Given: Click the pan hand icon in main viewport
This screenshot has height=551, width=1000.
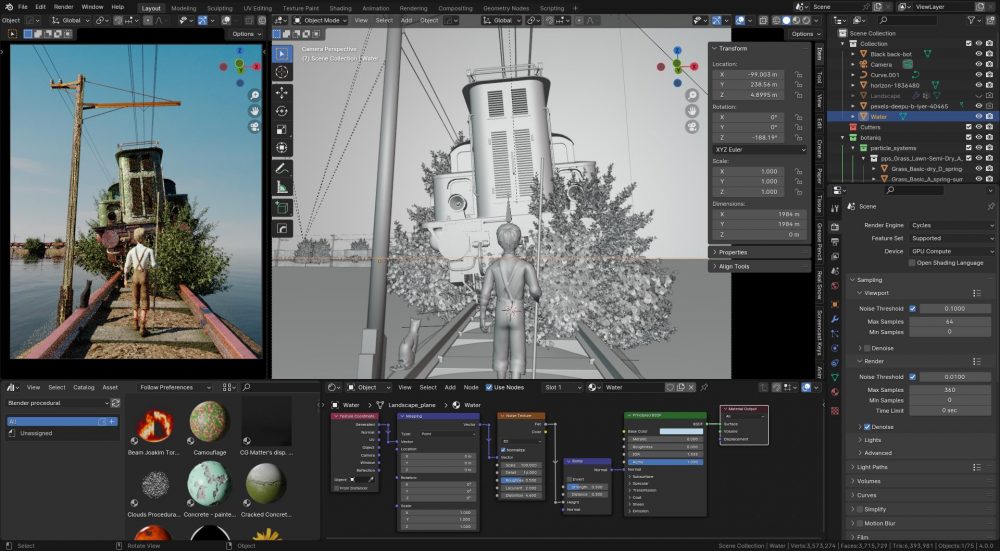Looking at the screenshot, I should 692,112.
